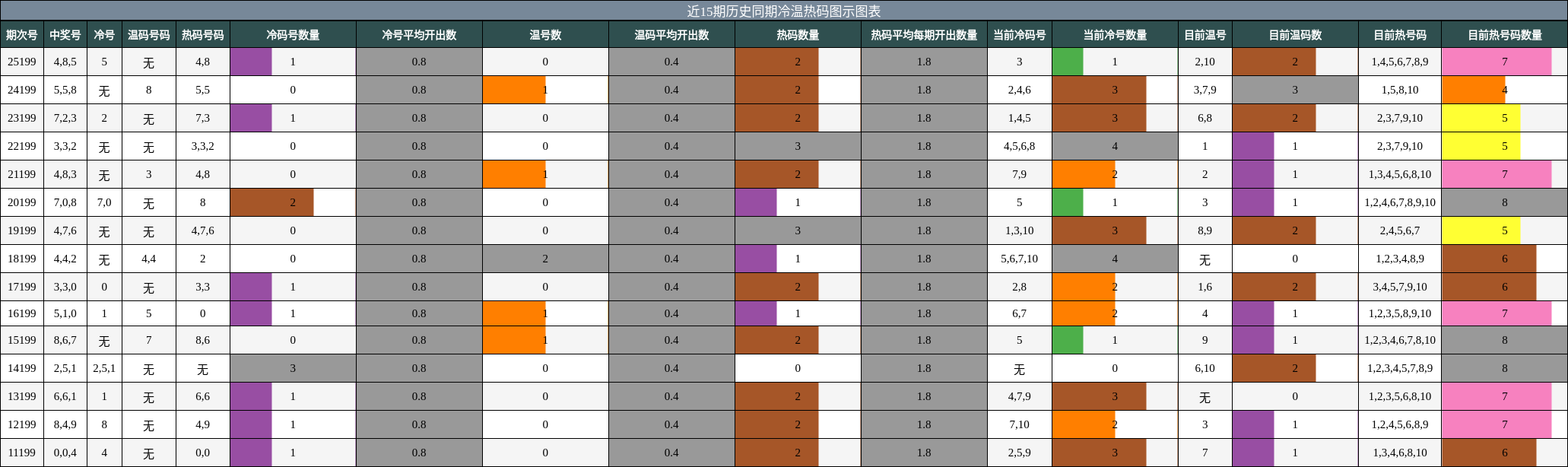This screenshot has height=467, width=1568.
Task: Click the purple 热码数量 bar in row 20199
Action: click(x=756, y=202)
